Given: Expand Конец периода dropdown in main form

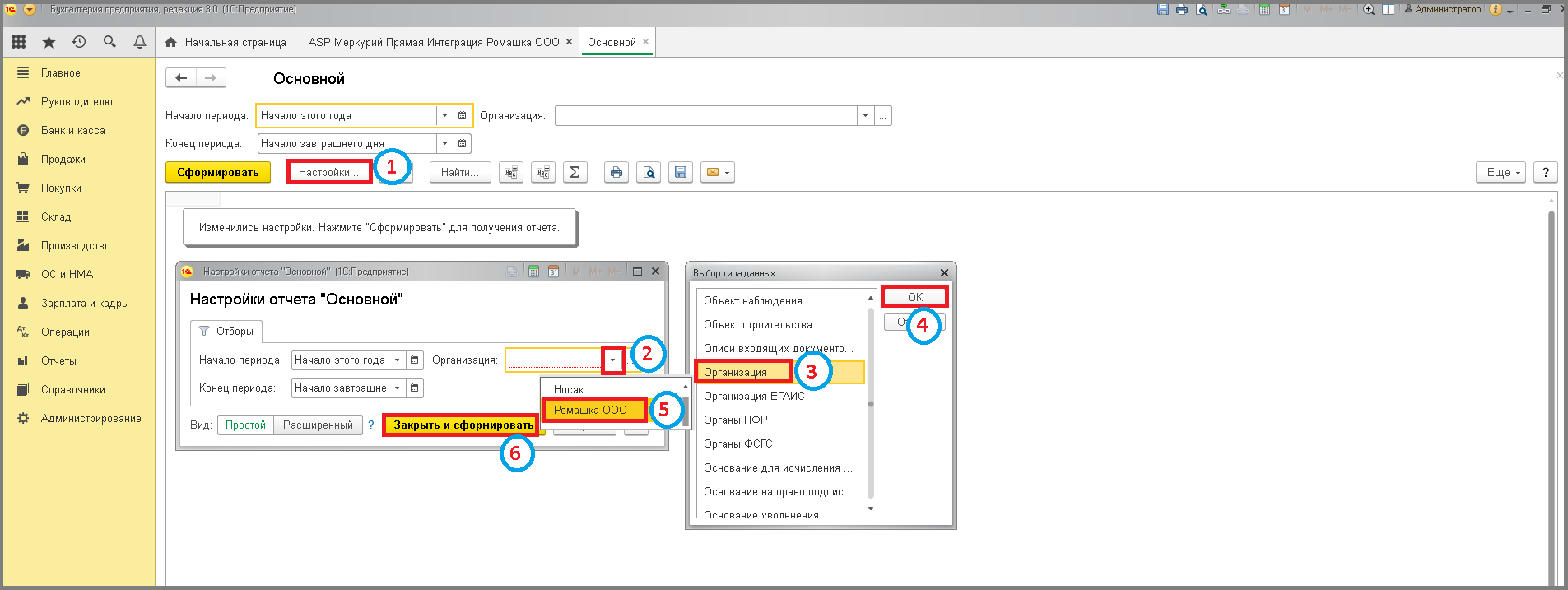Looking at the screenshot, I should [444, 144].
